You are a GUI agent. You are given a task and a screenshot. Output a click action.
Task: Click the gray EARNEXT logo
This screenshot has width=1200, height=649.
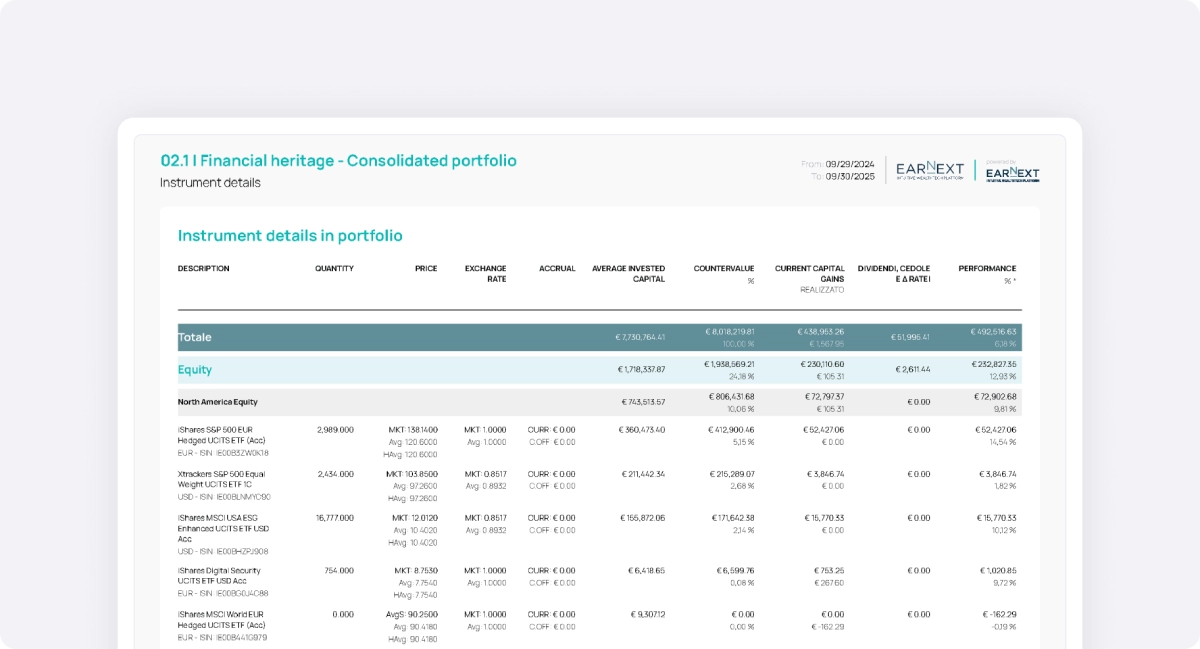(x=929, y=170)
